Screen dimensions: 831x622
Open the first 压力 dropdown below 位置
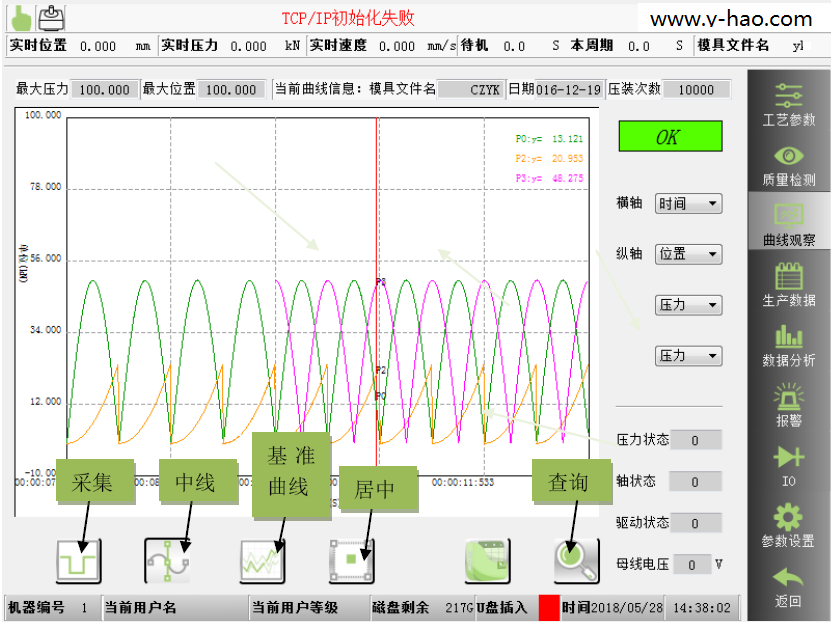tap(688, 305)
